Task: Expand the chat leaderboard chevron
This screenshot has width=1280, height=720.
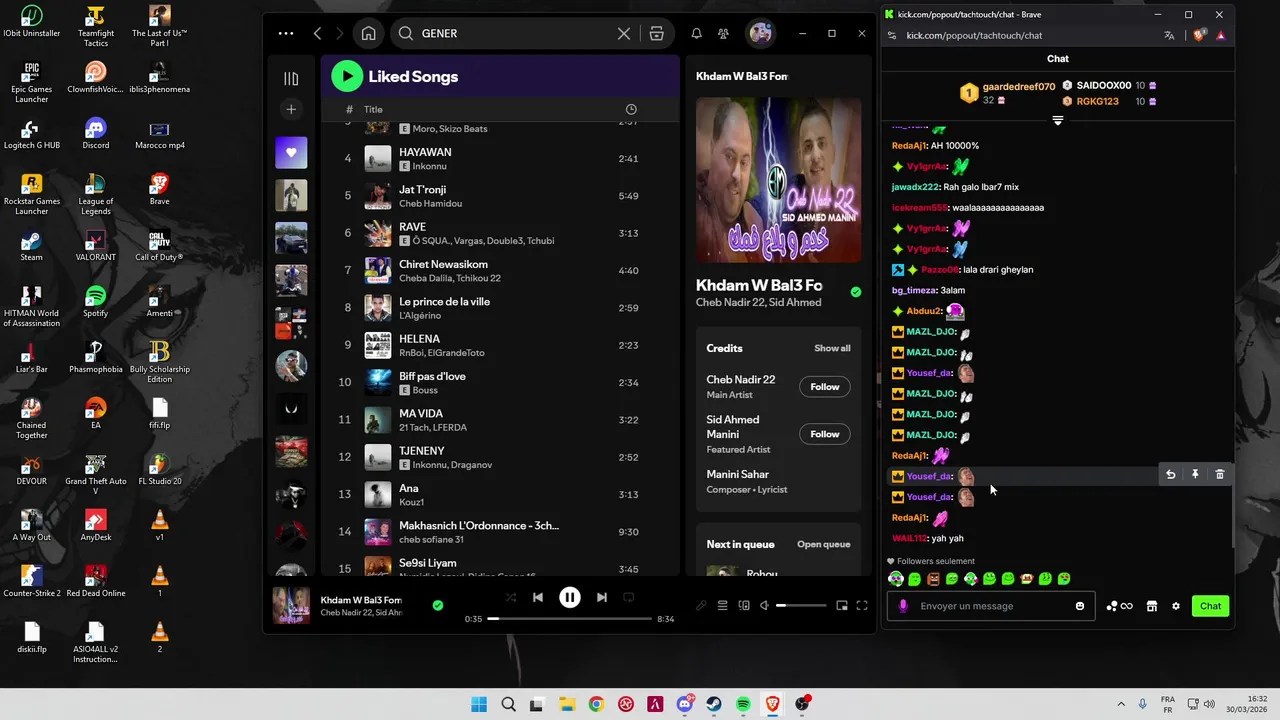Action: click(1057, 120)
